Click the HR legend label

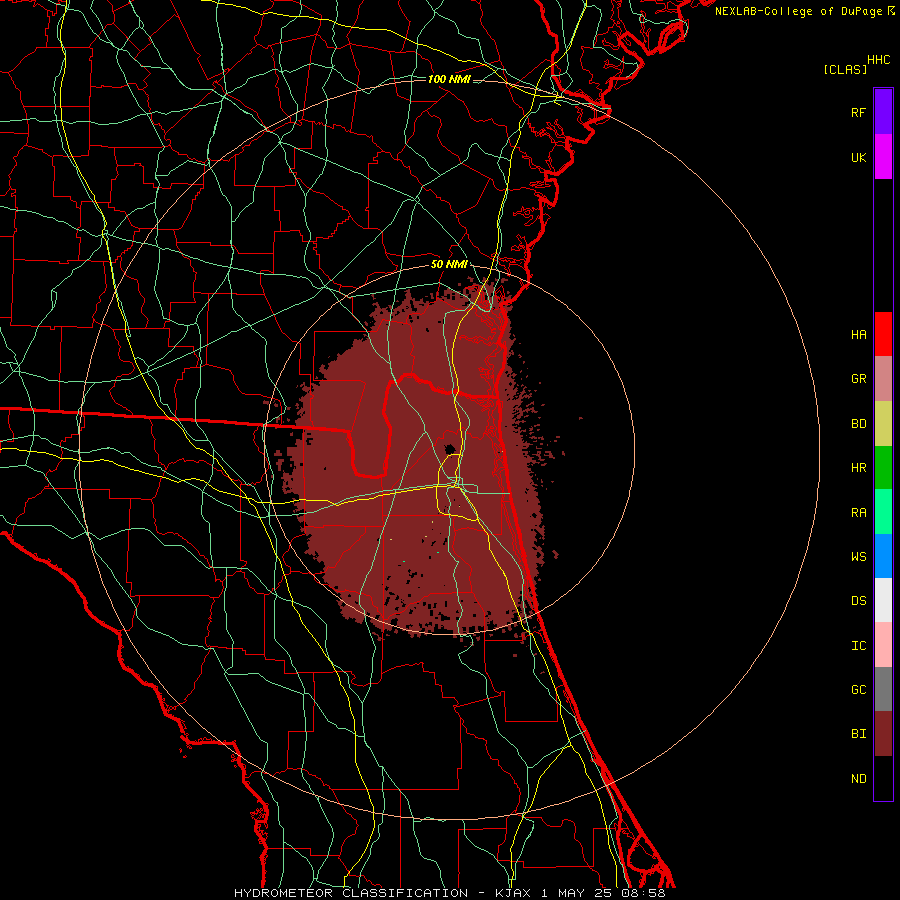click(x=858, y=468)
